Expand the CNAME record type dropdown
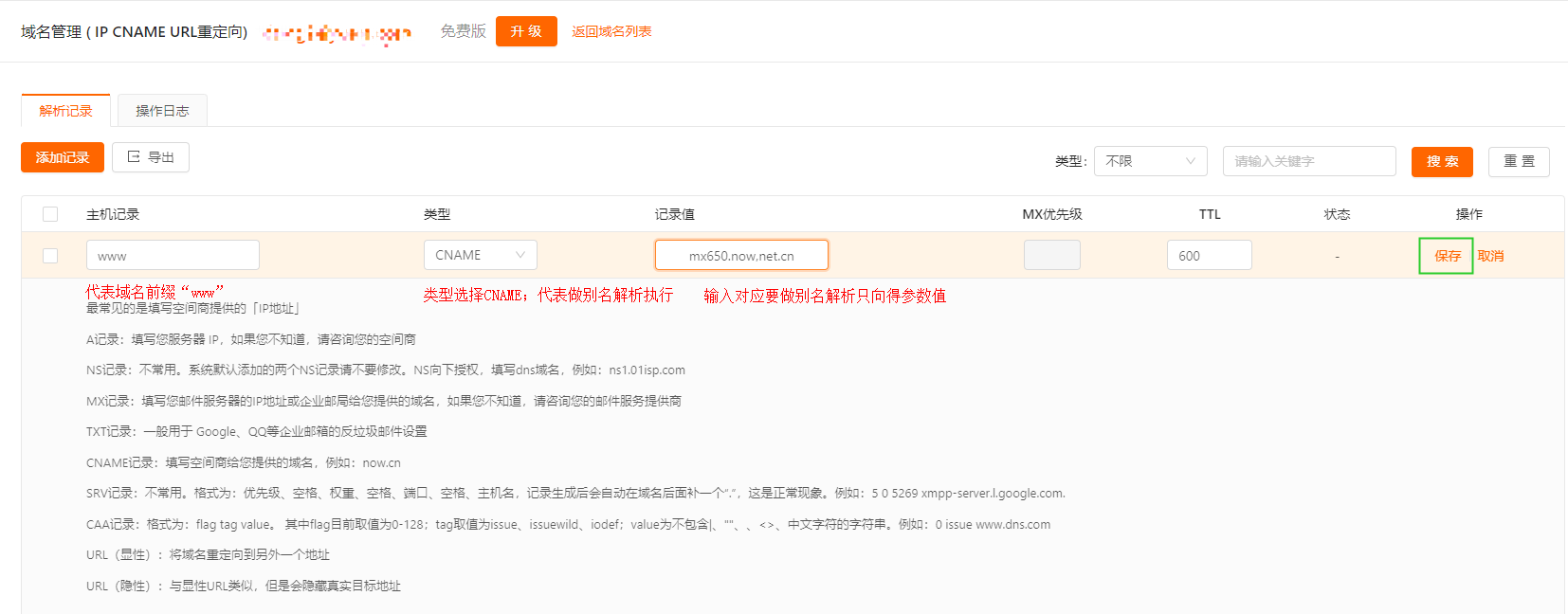Screen dimensions: 1568x614 [480, 255]
